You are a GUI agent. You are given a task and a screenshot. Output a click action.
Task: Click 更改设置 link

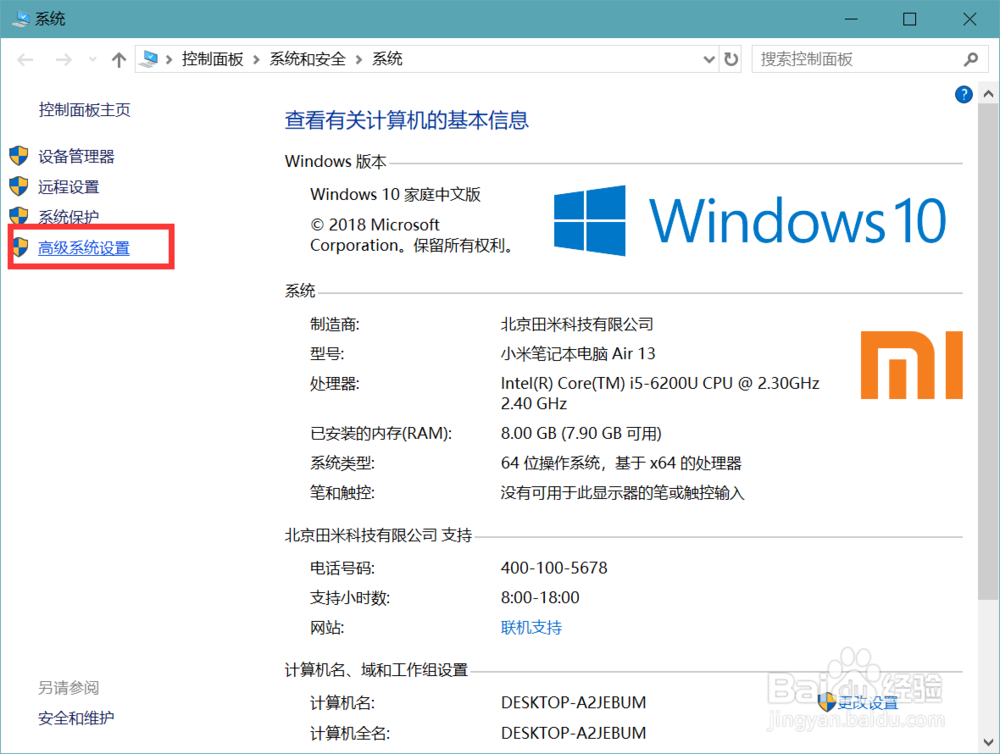tap(867, 703)
